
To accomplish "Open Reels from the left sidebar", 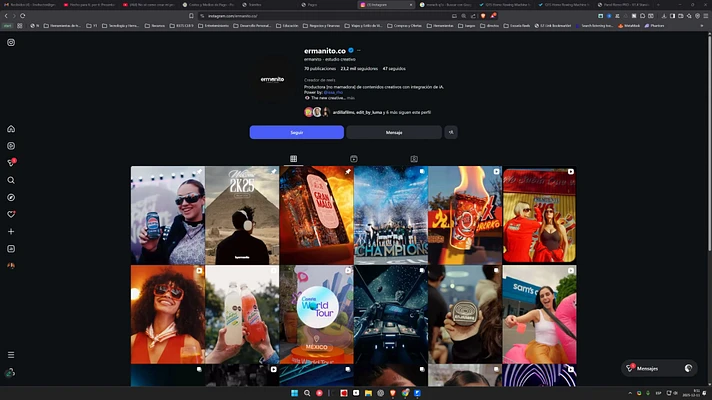I will [11, 146].
